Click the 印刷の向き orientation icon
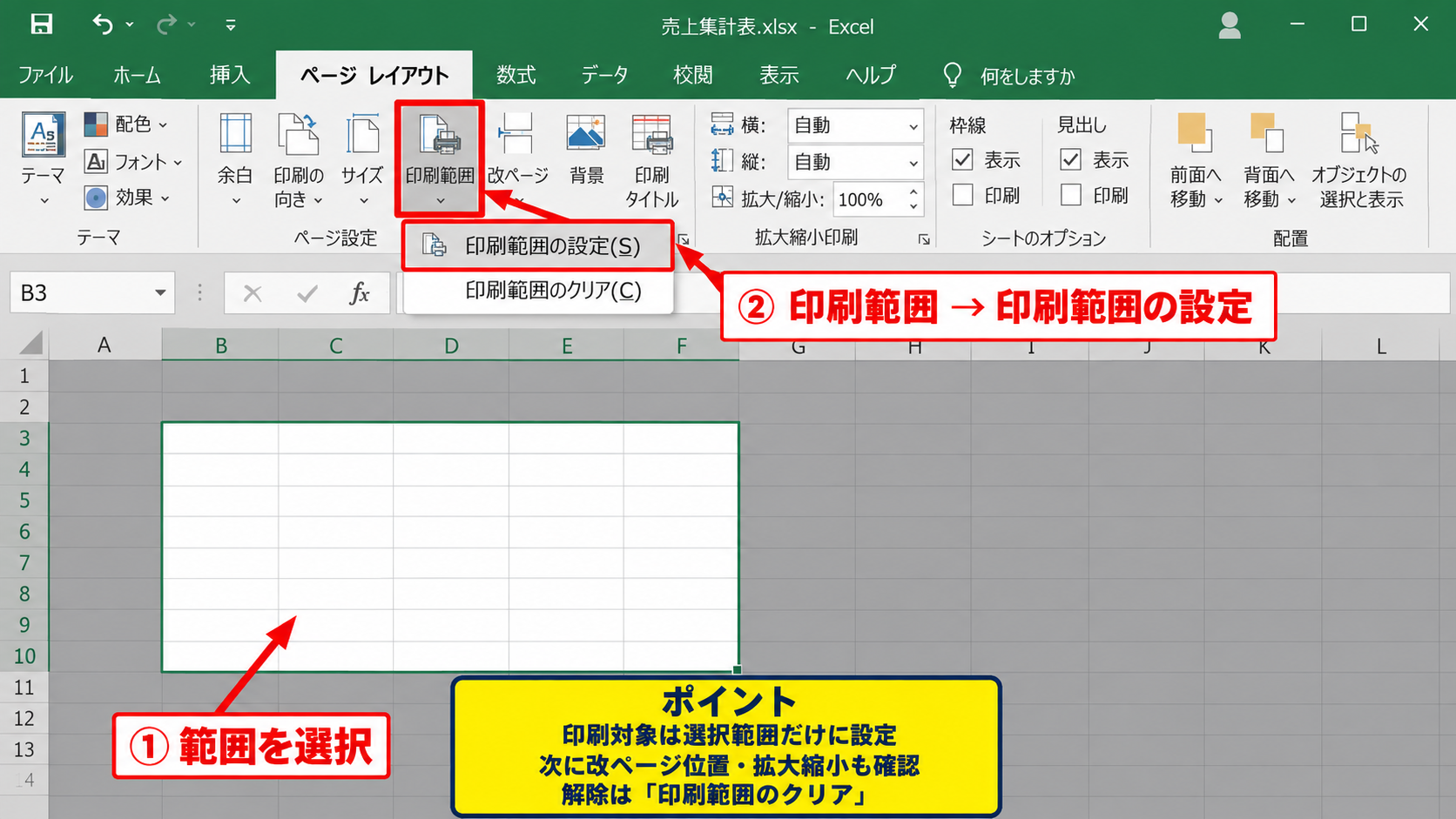The image size is (1456, 819). 298,136
